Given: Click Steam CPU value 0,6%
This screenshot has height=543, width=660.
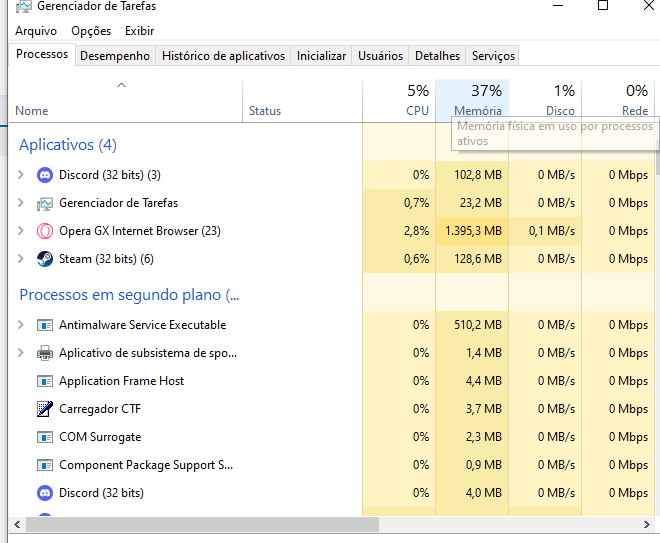Looking at the screenshot, I should click(416, 259).
